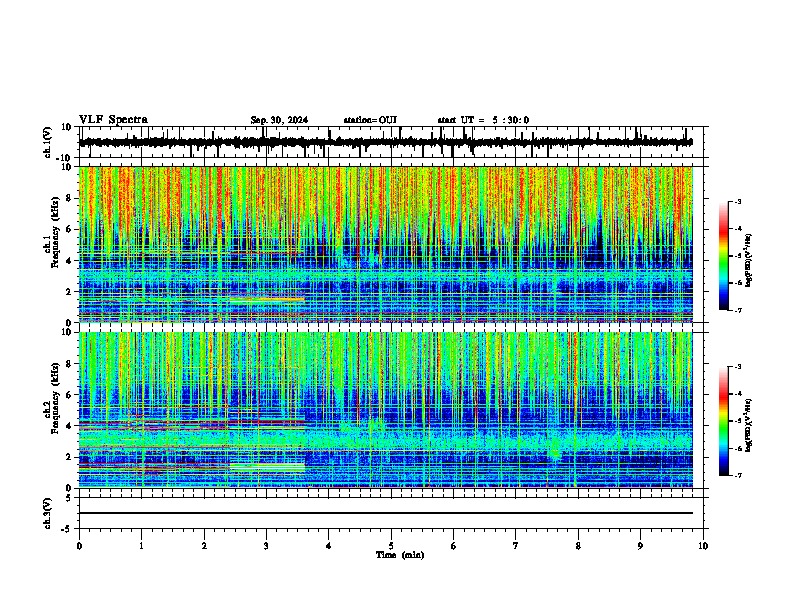Click the "ch.1(V)" waveform axis label
Image resolution: width=792 pixels, height=612 pixels.
[48, 142]
